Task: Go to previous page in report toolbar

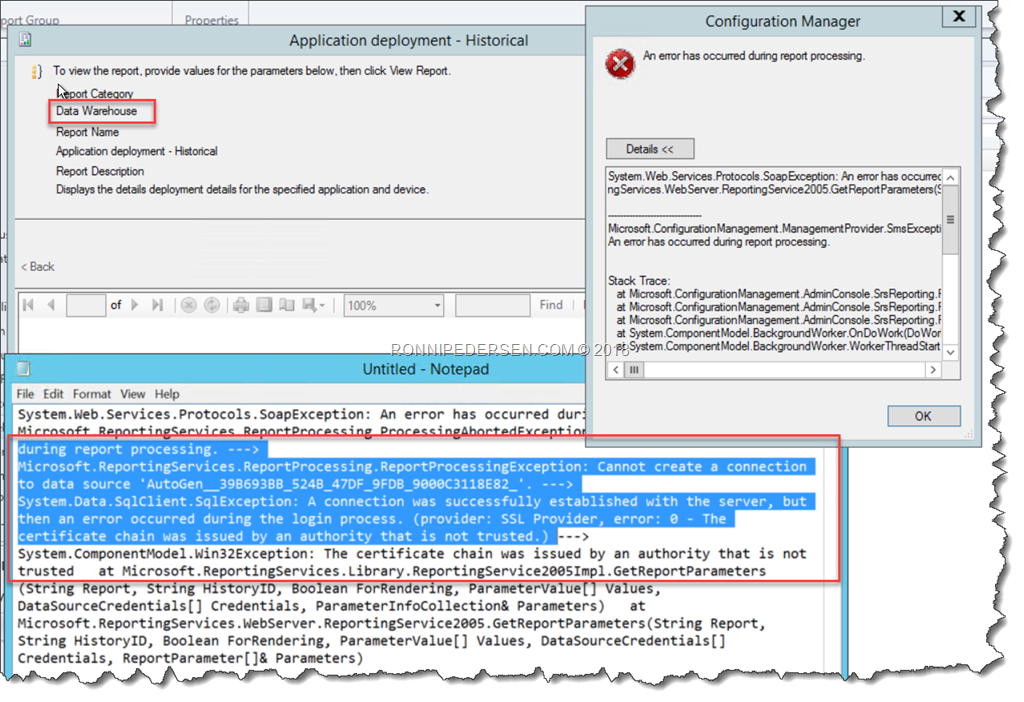Action: click(x=51, y=305)
